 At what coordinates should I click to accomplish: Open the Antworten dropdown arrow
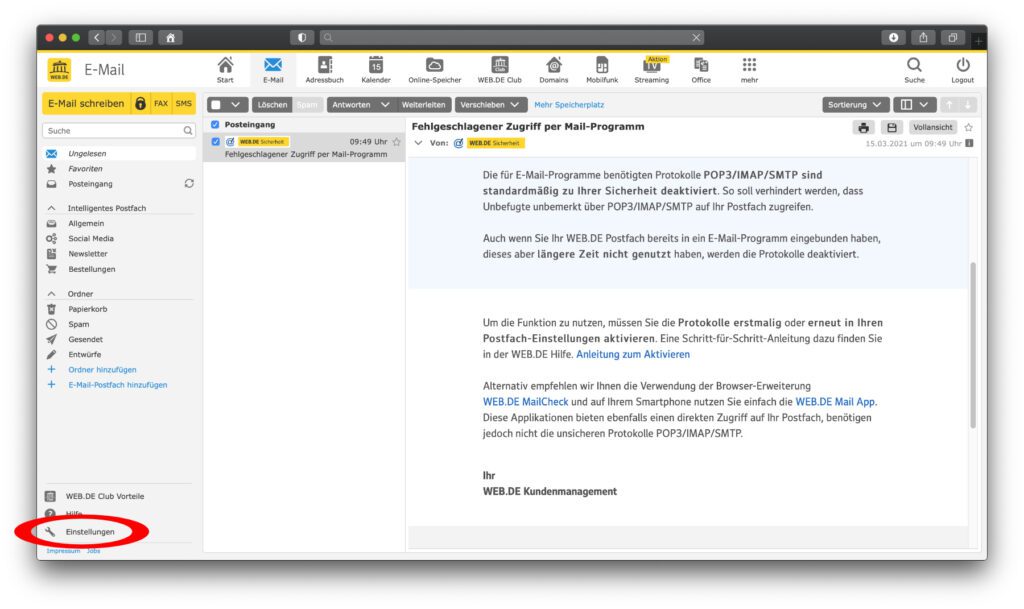[x=385, y=104]
